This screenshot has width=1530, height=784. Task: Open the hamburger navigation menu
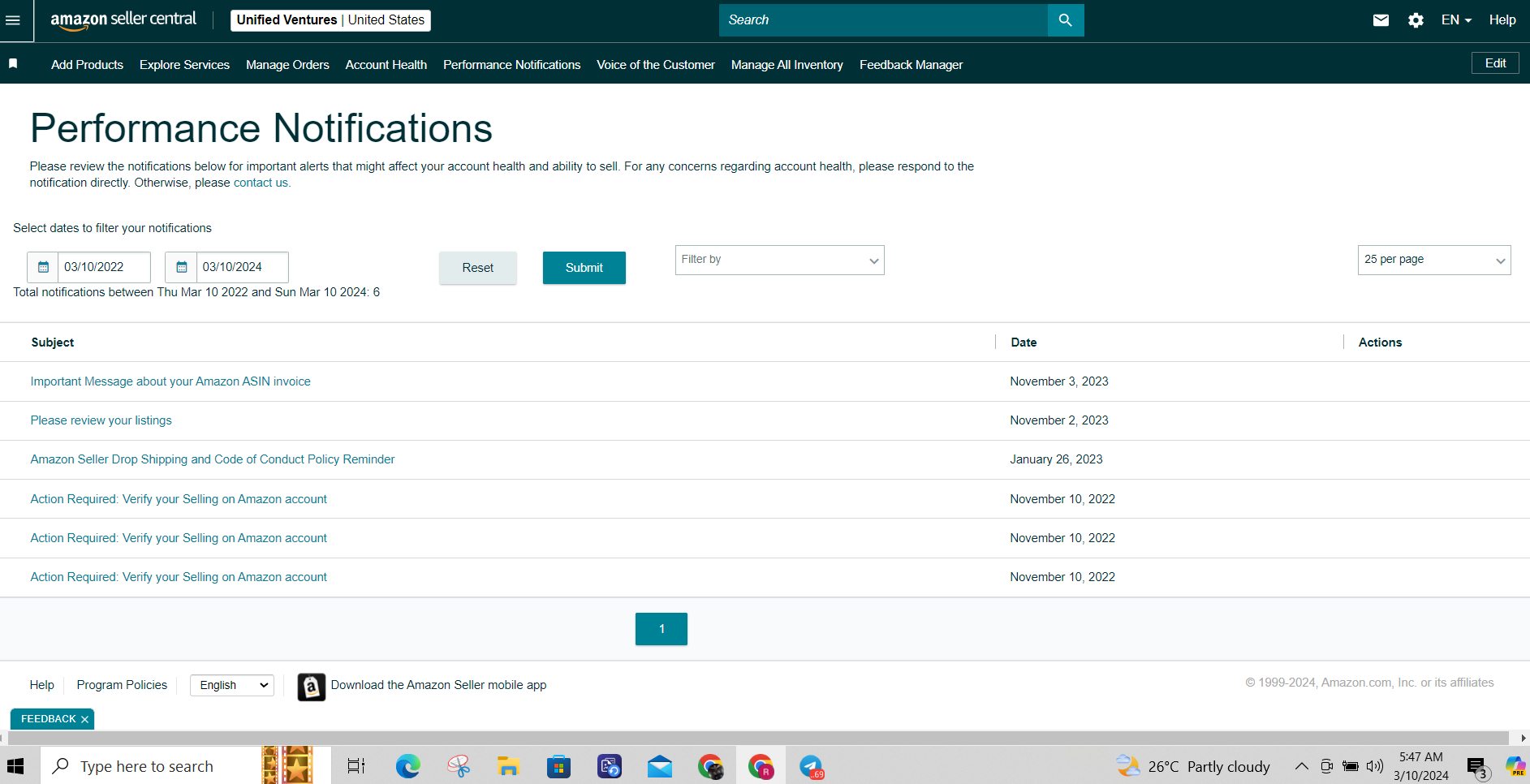13,20
